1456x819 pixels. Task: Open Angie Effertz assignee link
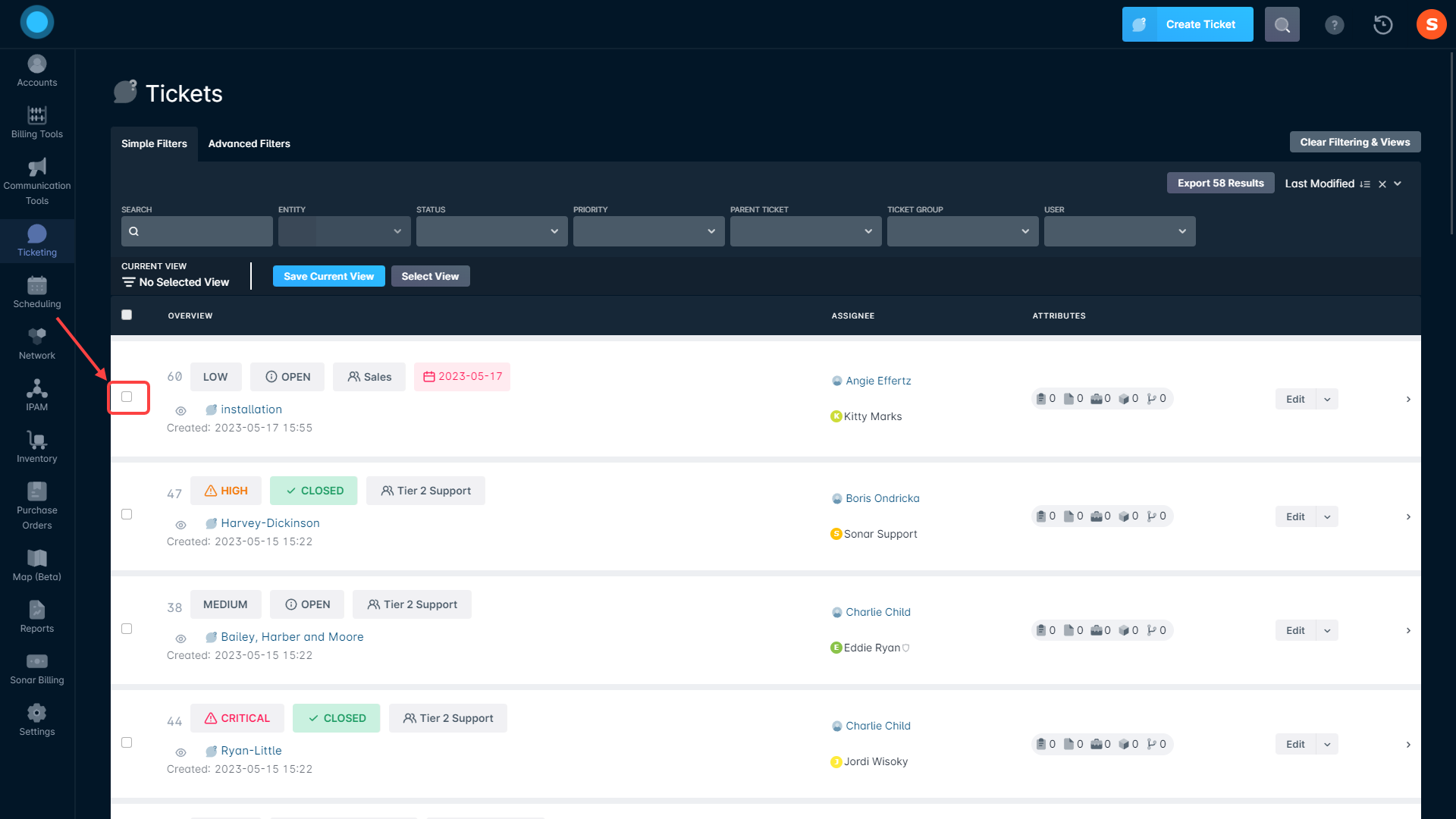[878, 381]
